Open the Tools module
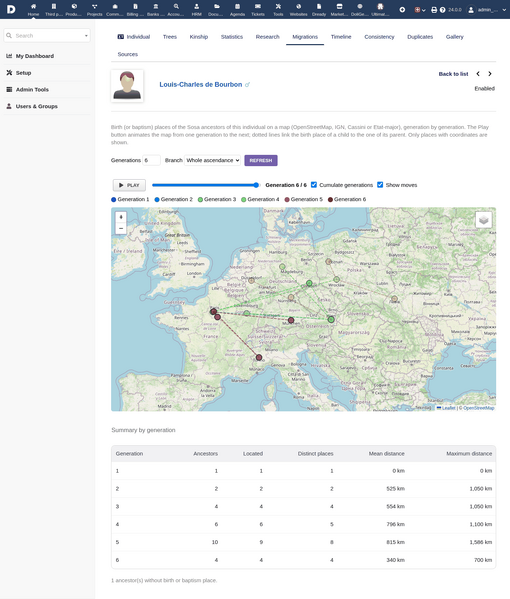Screen dimensions: 510x599 pos(278,10)
